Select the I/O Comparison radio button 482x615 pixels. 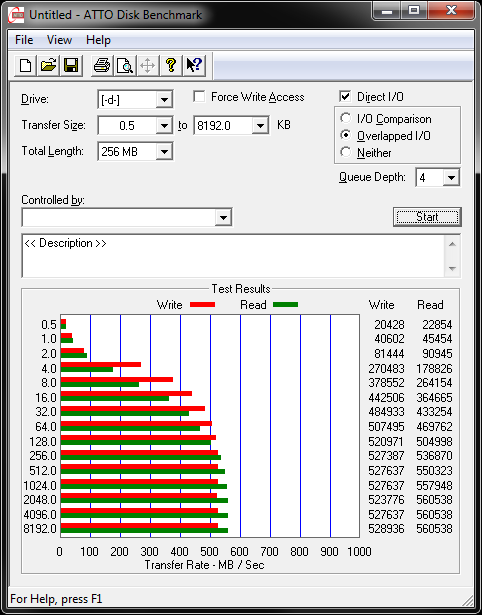click(346, 118)
